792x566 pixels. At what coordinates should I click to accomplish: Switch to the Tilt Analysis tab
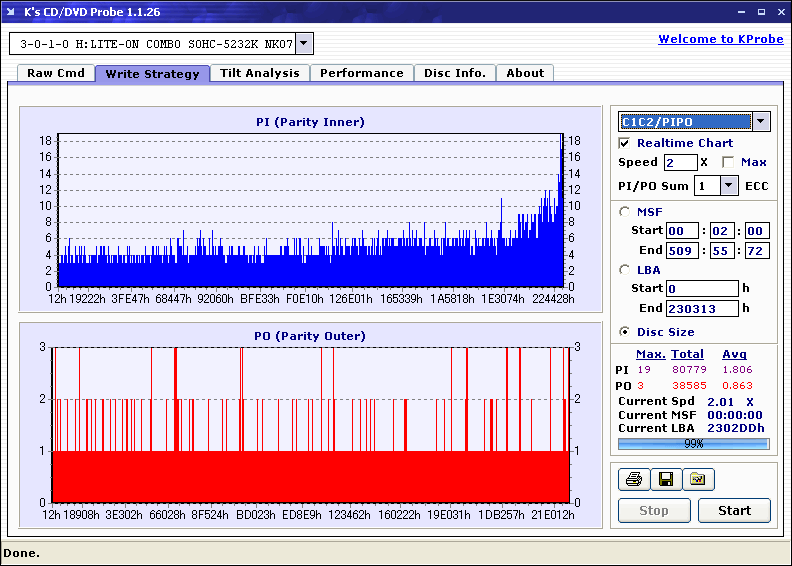(259, 73)
